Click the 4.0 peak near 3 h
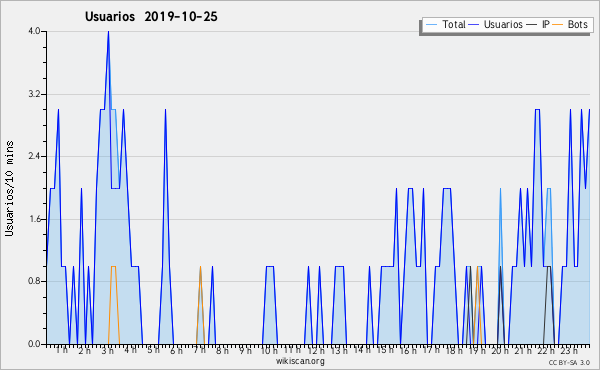The width and height of the screenshot is (600, 370). pos(108,32)
